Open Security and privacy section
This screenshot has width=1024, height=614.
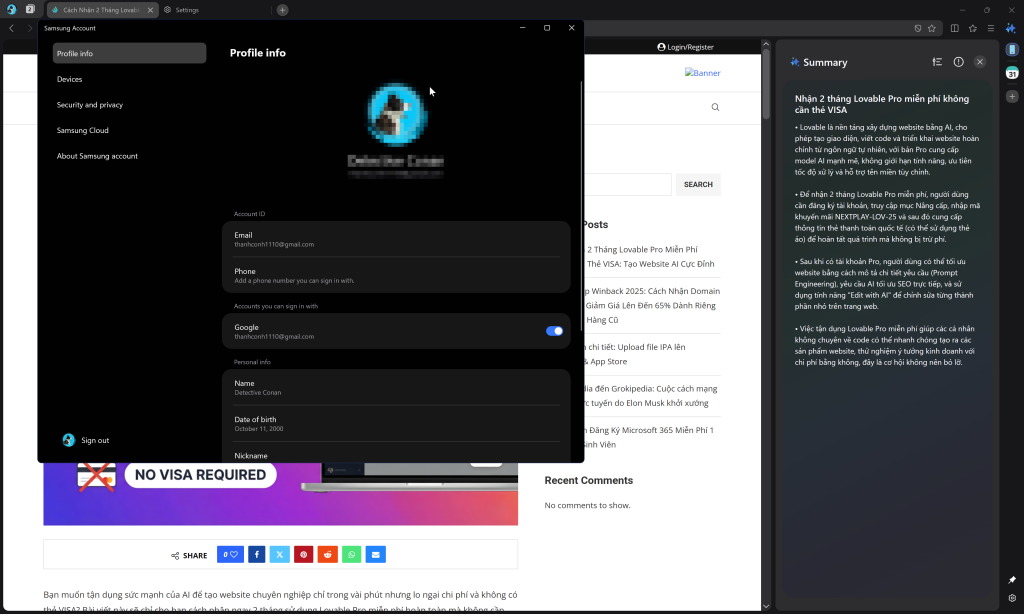[90, 105]
